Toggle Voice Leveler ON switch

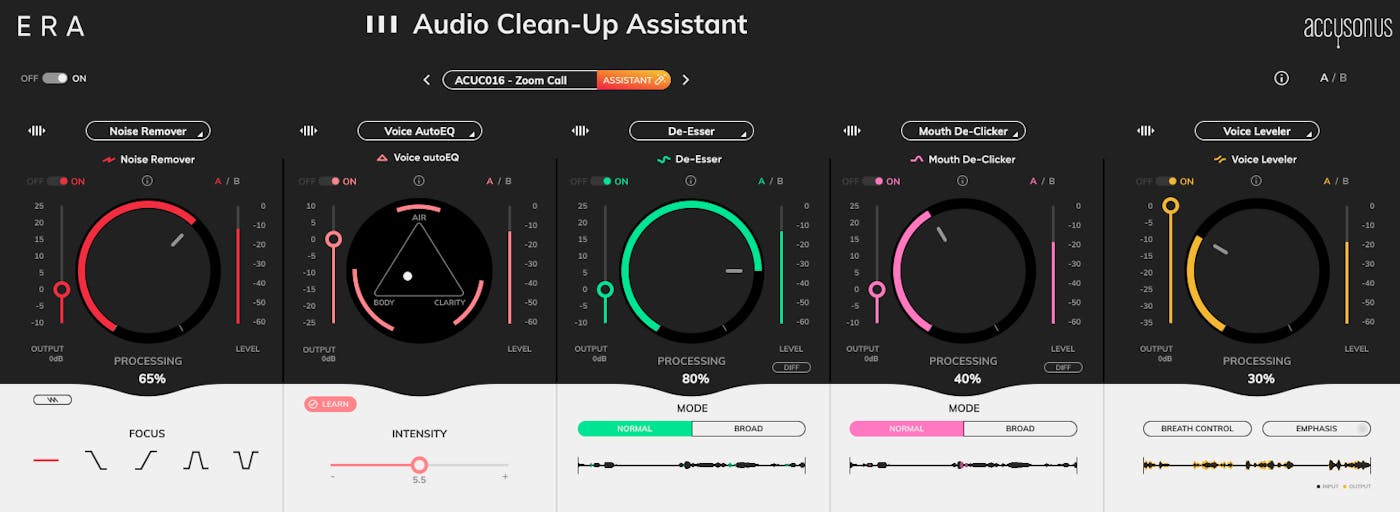[x=1167, y=181]
